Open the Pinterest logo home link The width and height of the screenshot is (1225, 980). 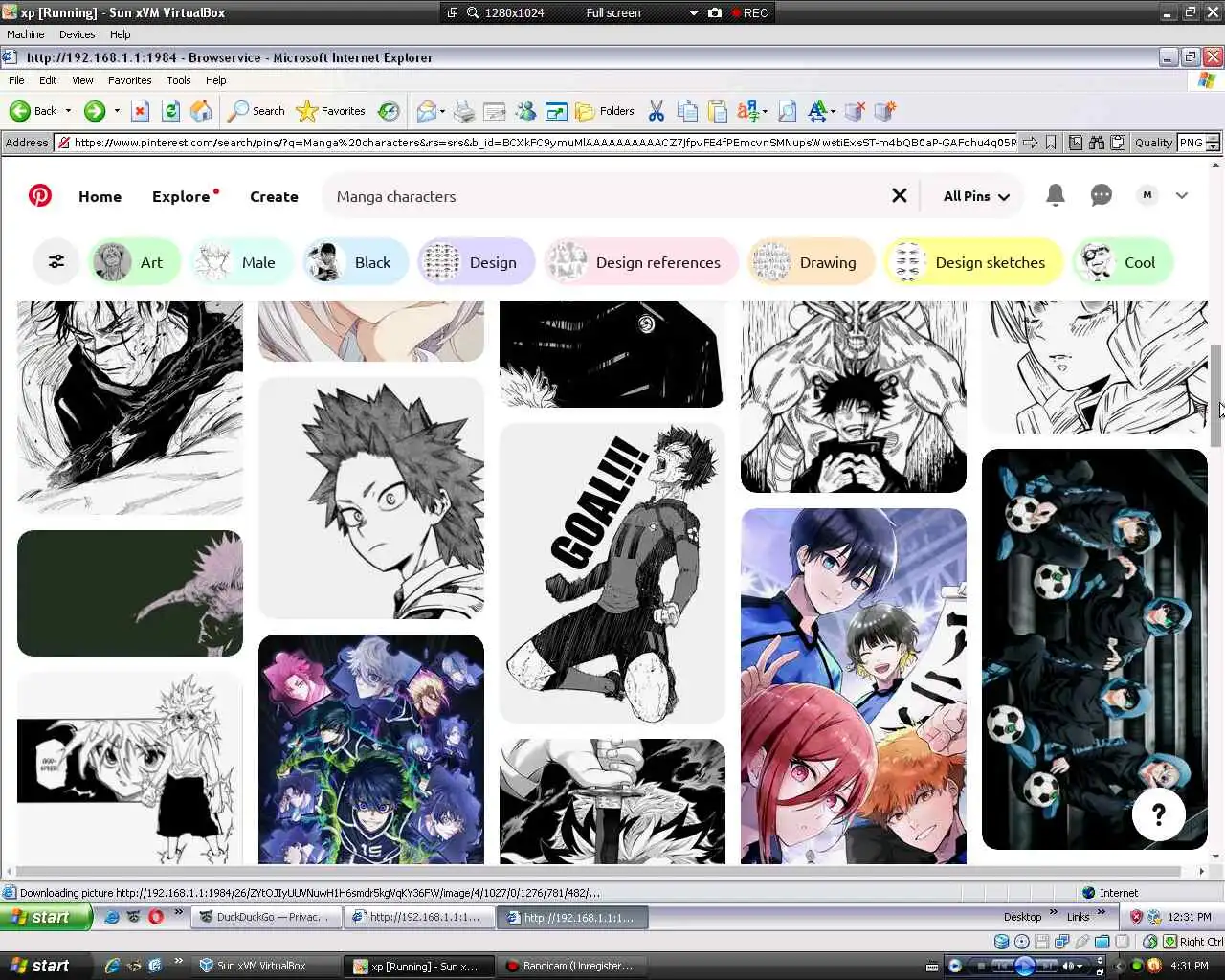coord(40,195)
